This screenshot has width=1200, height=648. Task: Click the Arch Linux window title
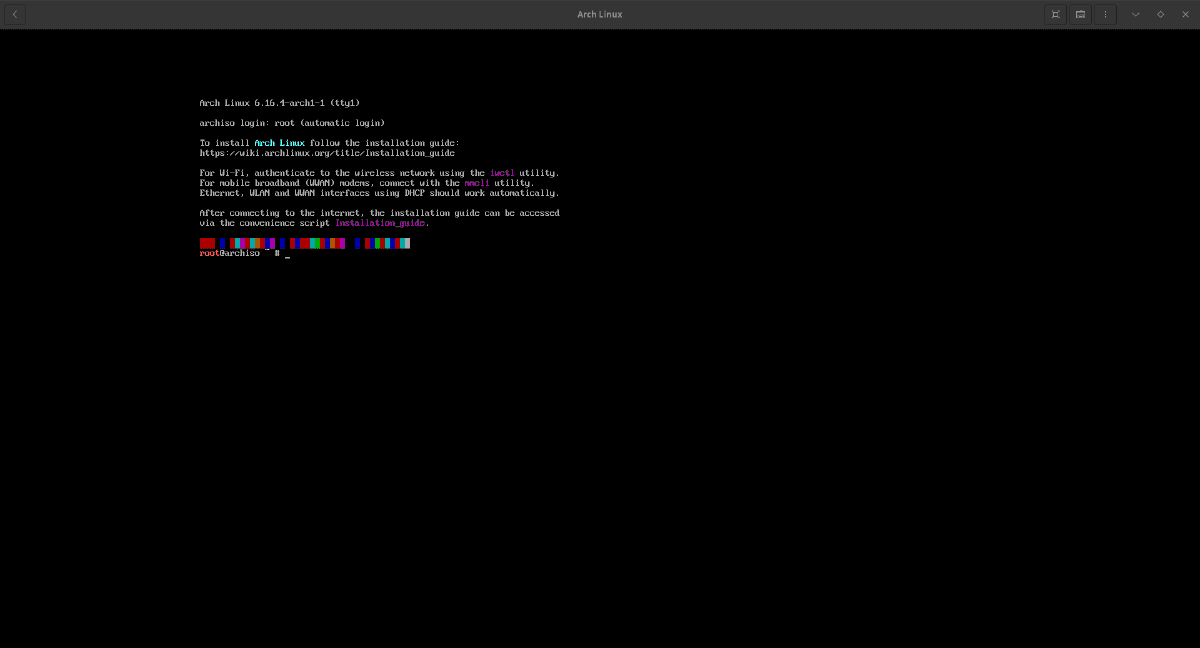tap(600, 14)
